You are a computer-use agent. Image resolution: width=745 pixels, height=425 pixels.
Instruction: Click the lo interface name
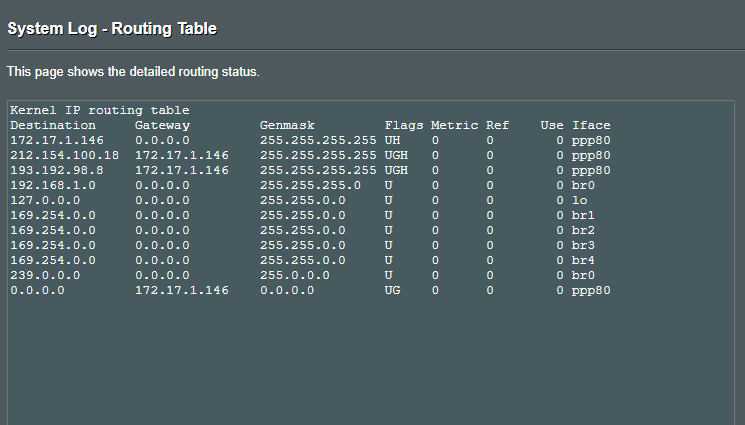(x=580, y=200)
